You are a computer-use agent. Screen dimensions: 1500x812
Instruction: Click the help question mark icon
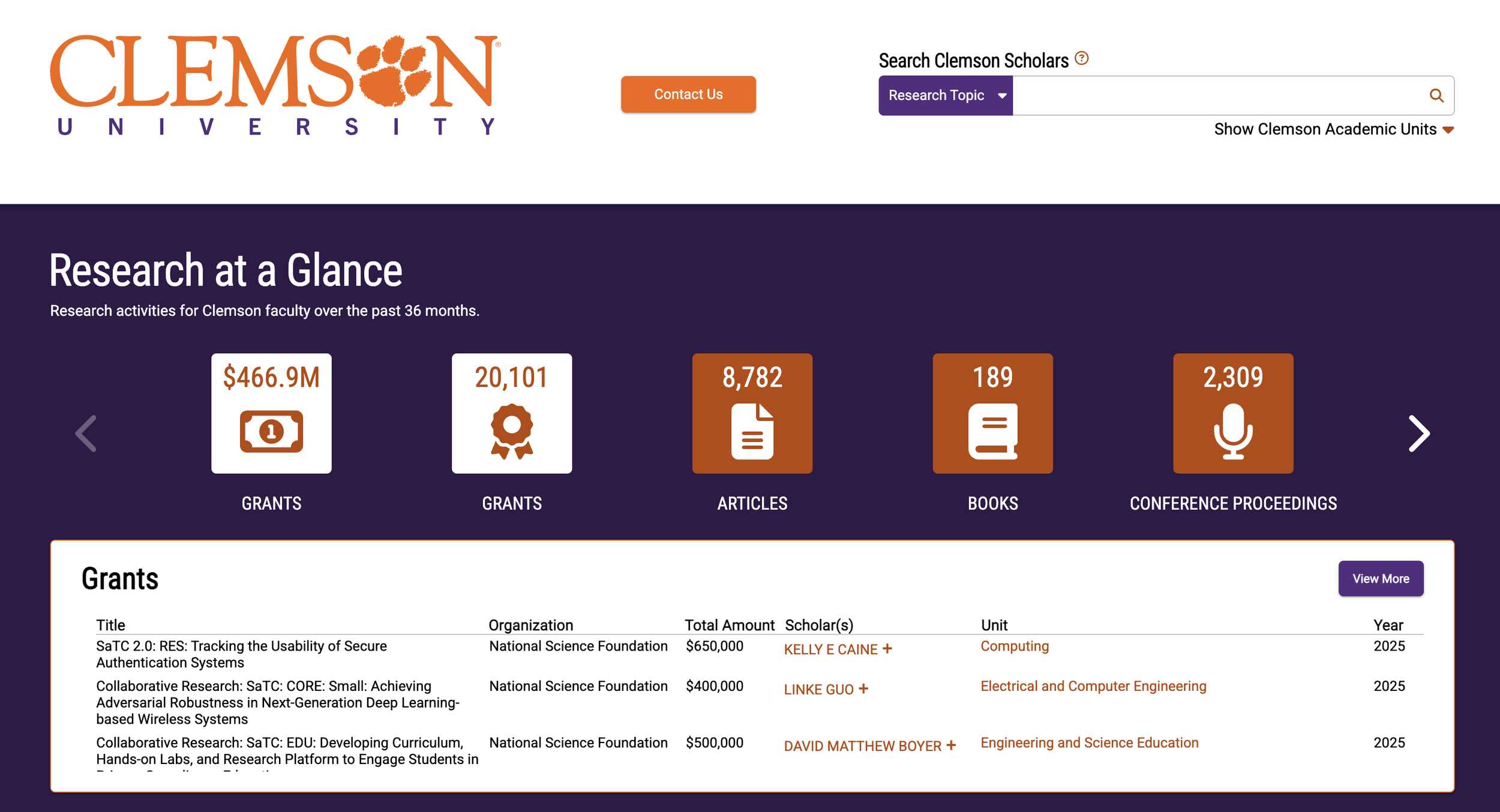1081,58
